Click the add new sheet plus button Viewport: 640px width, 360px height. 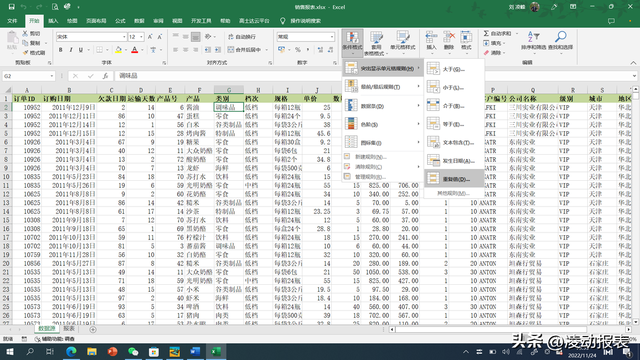tap(93, 329)
